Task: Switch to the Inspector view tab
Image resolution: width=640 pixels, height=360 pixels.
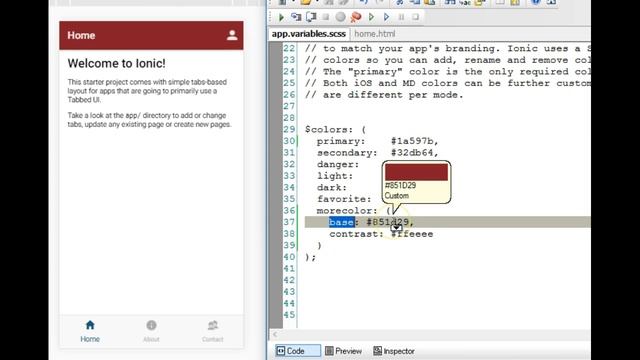Action: (x=394, y=351)
